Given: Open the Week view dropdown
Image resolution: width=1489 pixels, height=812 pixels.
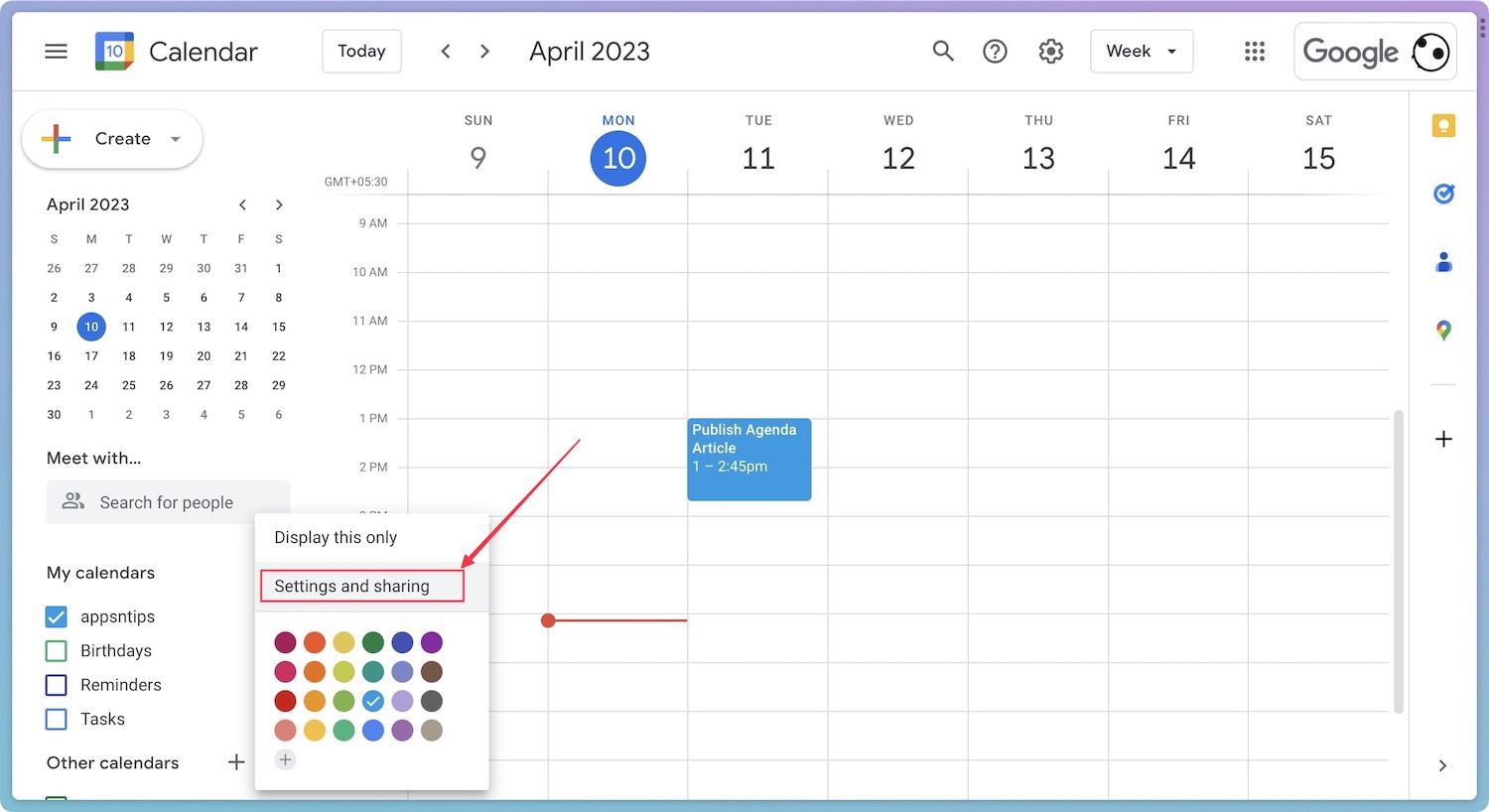Looking at the screenshot, I should [x=1142, y=52].
